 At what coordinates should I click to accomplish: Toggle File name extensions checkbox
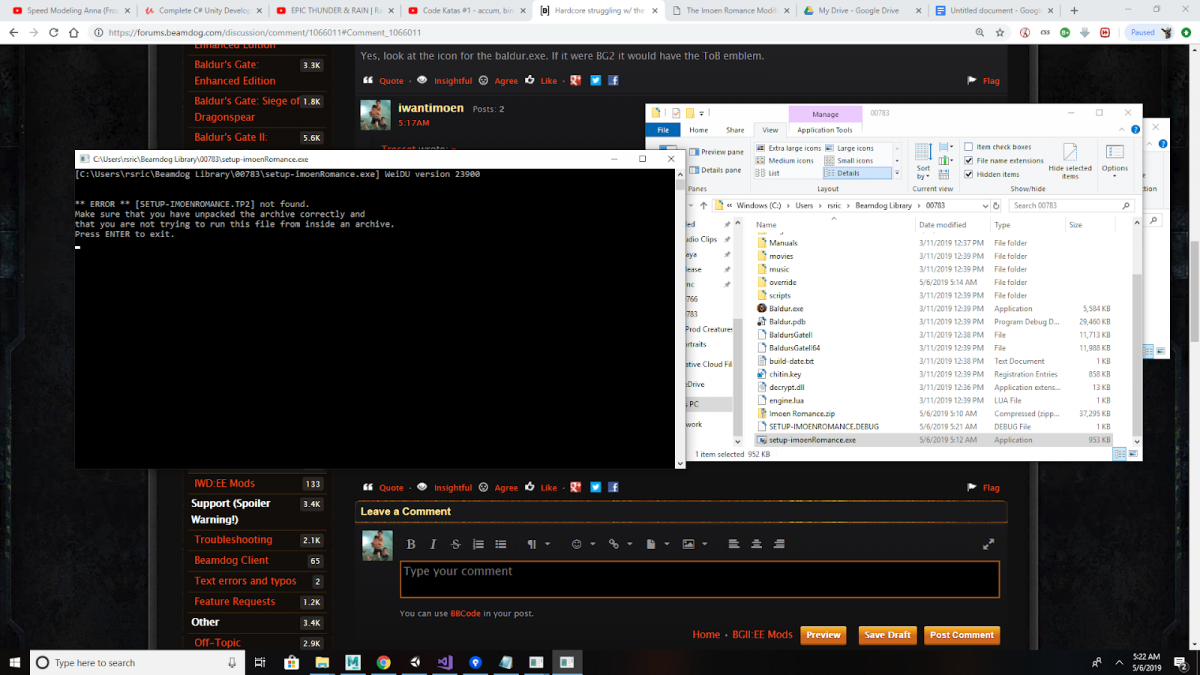click(x=1003, y=160)
